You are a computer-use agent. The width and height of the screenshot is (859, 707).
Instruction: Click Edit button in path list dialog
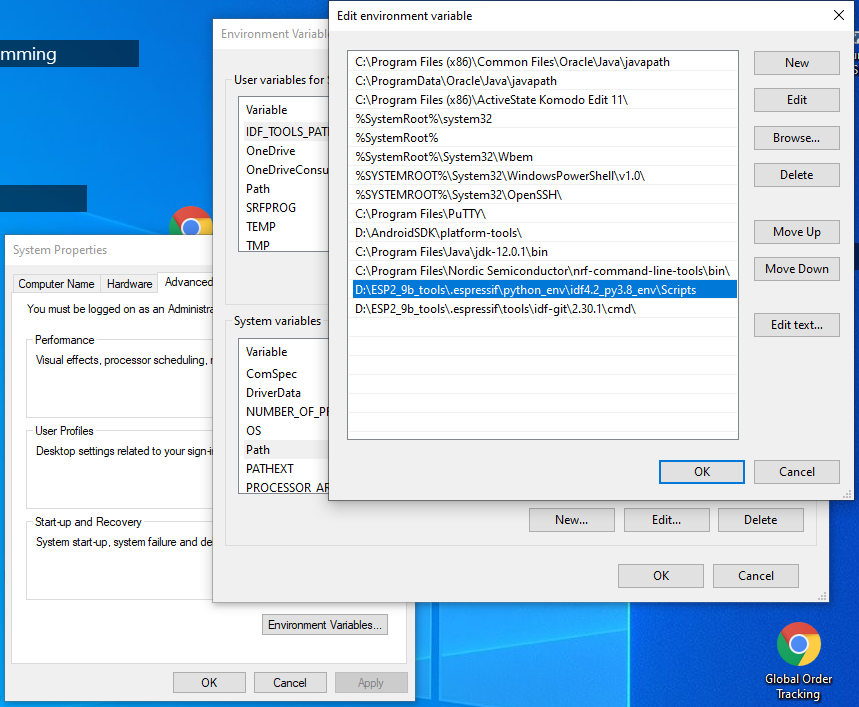tap(797, 100)
